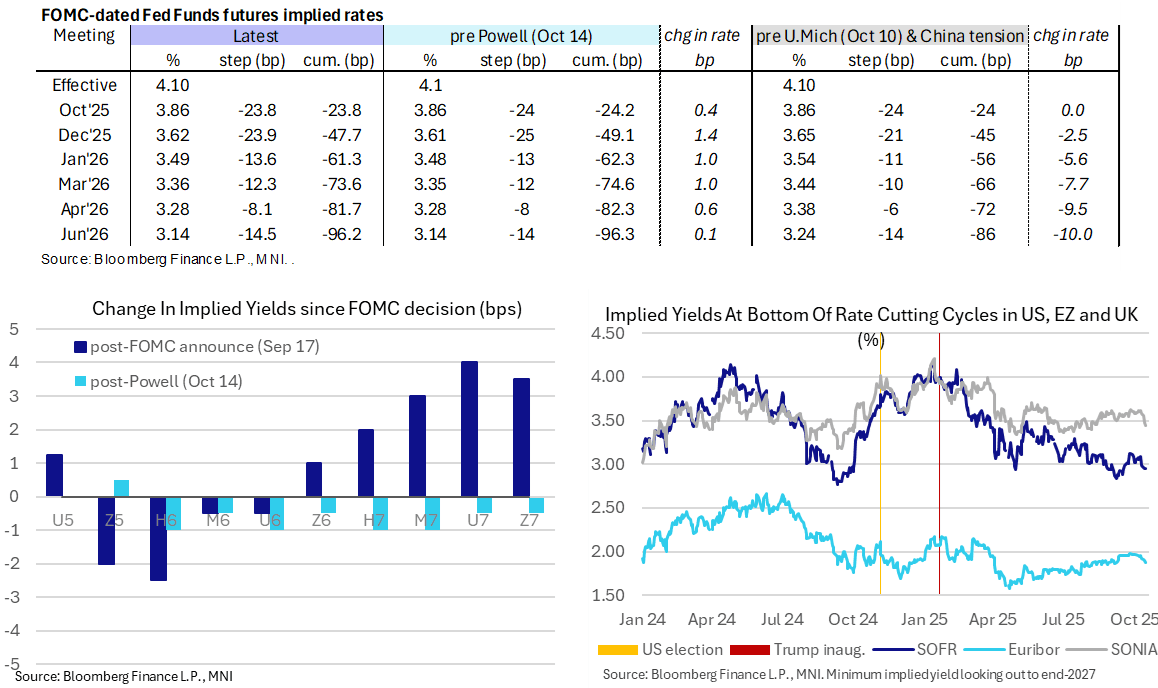Viewport: 1158px width, 688px height.
Task: Click the "Change In Implied Yields" chart title
Action: click(307, 308)
